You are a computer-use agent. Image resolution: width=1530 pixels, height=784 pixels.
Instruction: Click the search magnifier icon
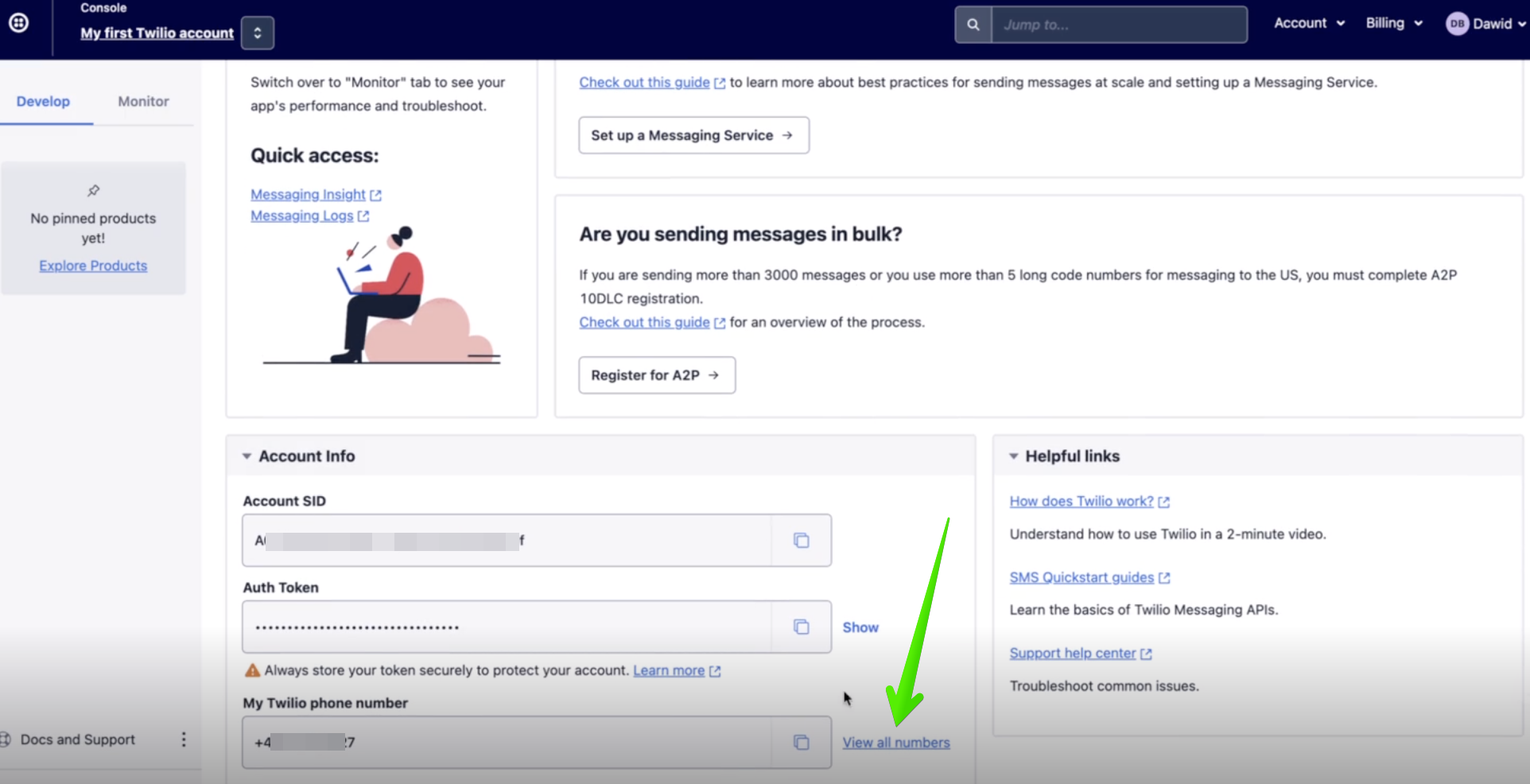point(973,25)
